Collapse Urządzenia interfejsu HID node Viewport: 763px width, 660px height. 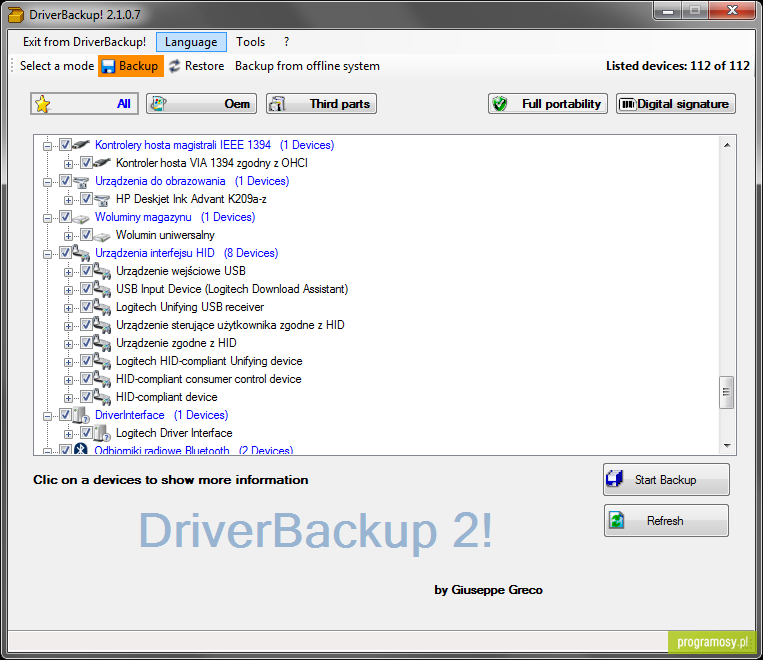[47, 254]
